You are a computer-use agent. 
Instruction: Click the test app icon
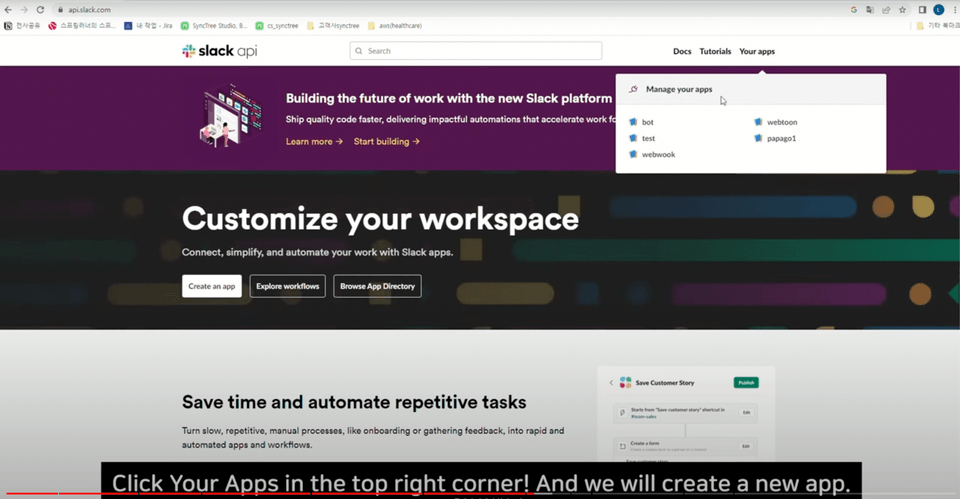633,138
